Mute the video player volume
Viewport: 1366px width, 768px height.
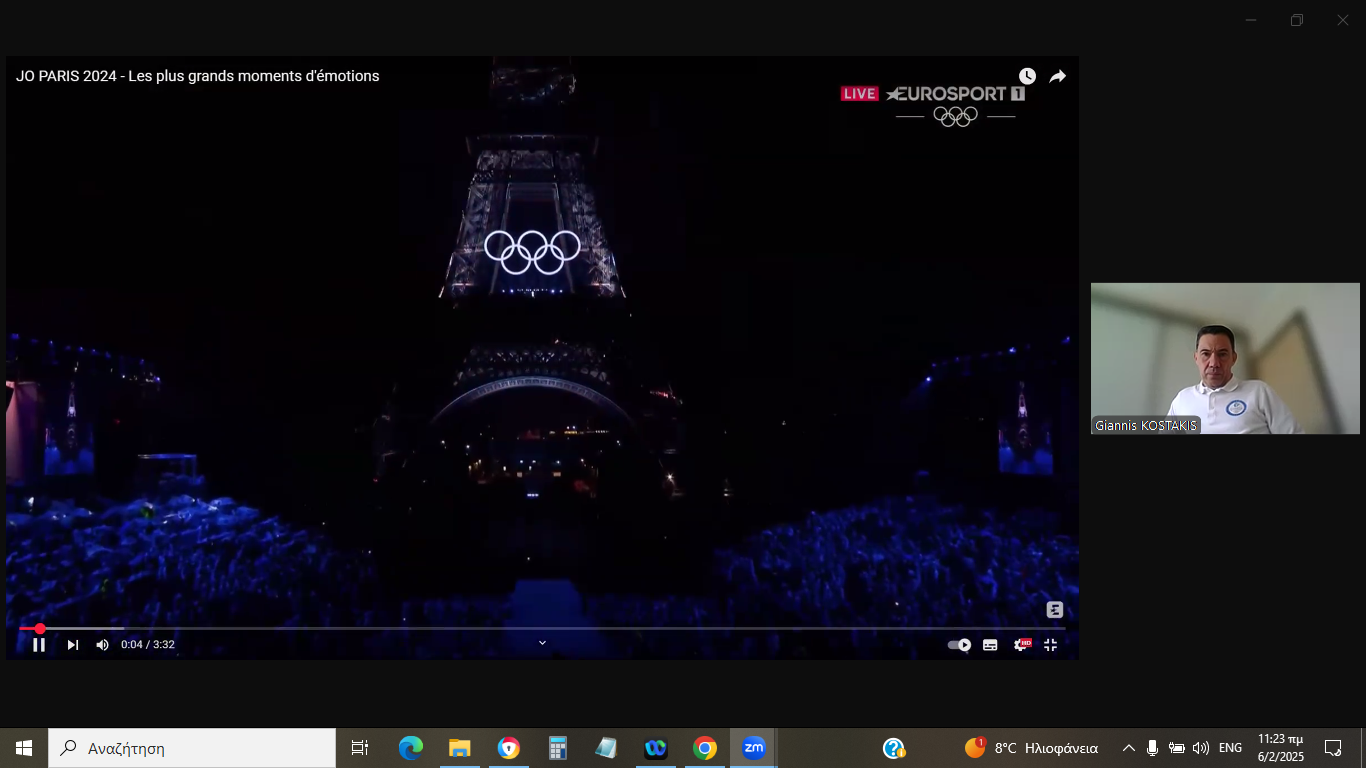click(x=102, y=645)
